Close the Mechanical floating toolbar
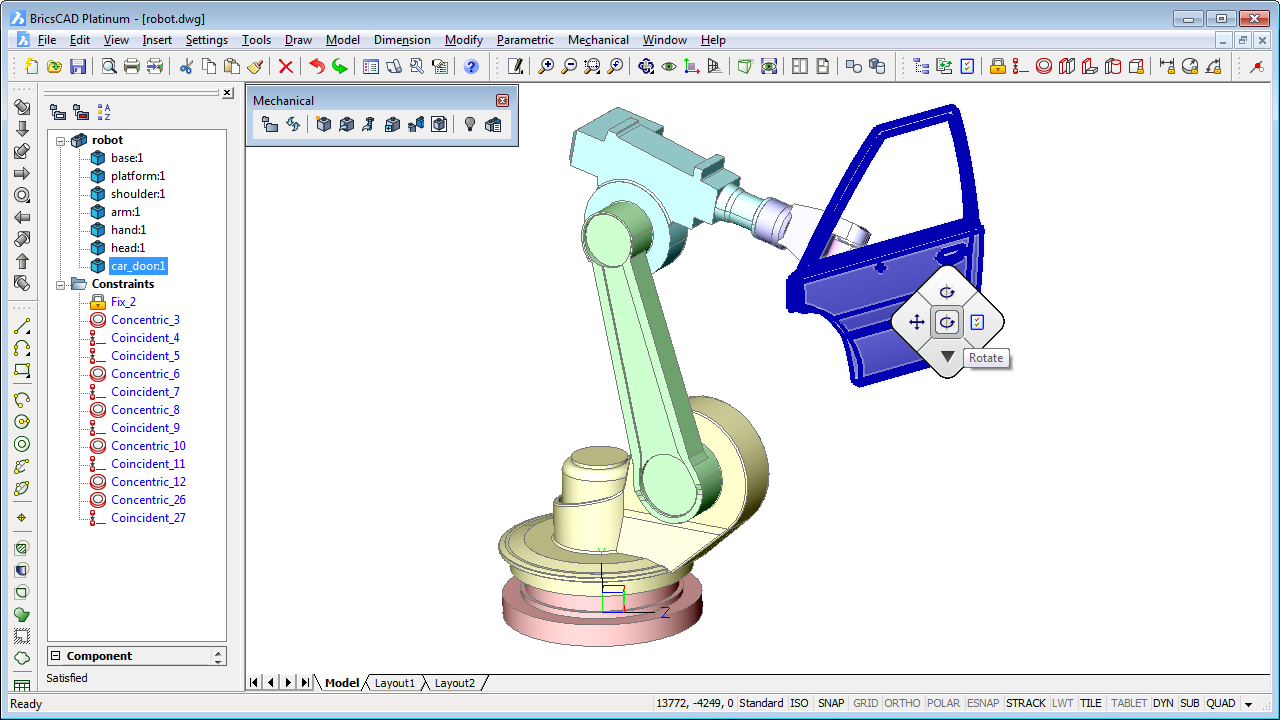The height and width of the screenshot is (720, 1280). click(503, 100)
